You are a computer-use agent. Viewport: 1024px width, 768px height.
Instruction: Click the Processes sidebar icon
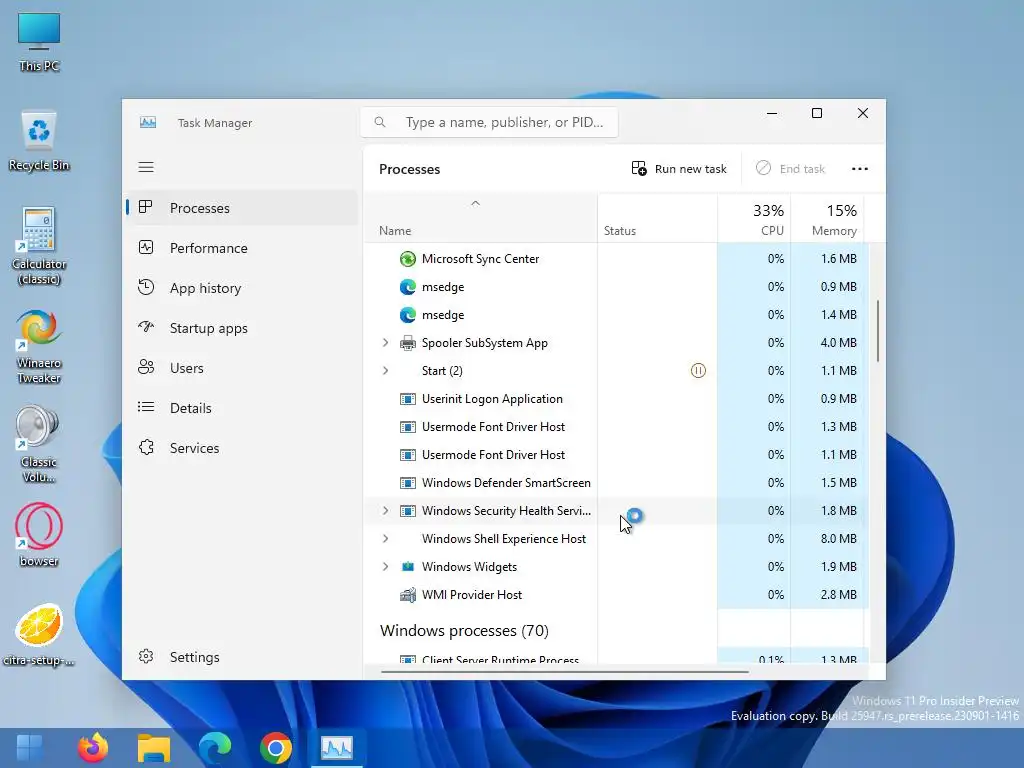point(146,207)
